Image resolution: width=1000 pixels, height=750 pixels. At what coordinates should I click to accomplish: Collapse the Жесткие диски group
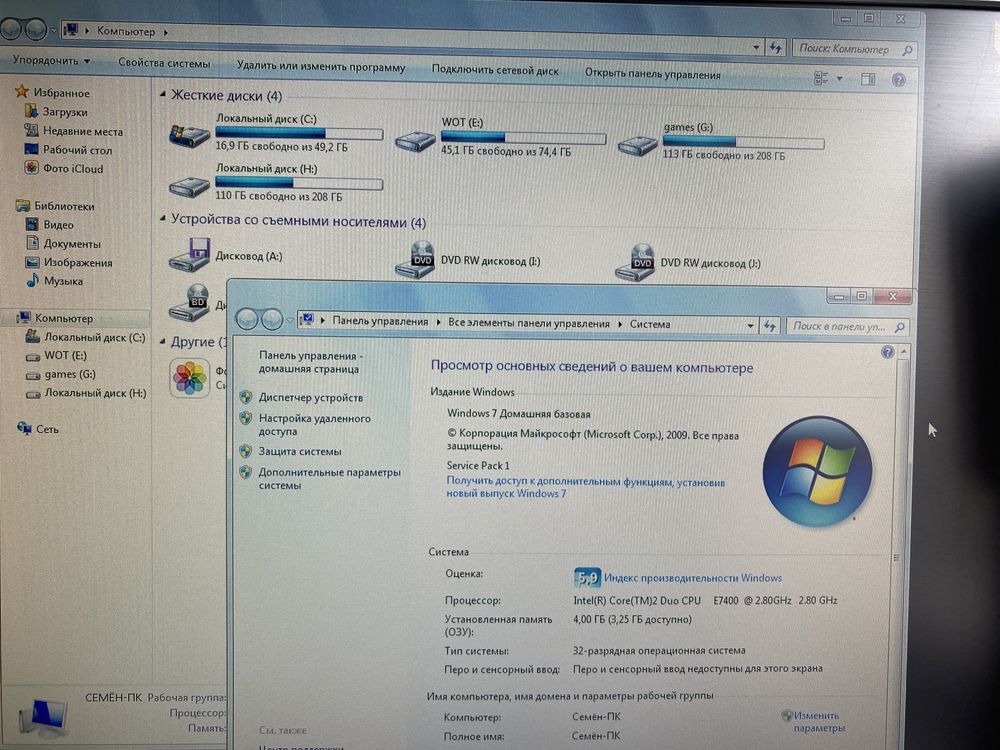point(163,94)
